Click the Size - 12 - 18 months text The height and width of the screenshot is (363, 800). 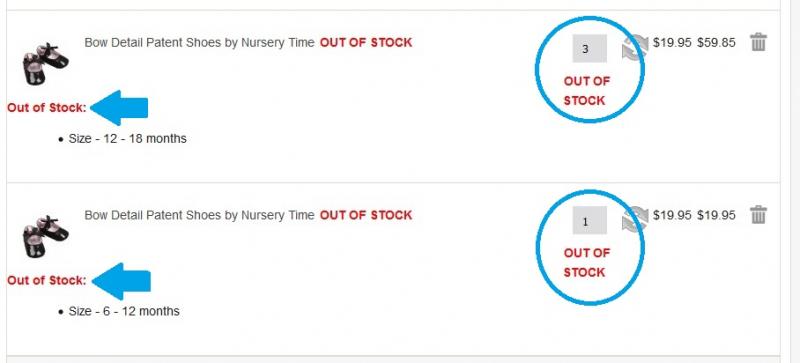point(128,138)
